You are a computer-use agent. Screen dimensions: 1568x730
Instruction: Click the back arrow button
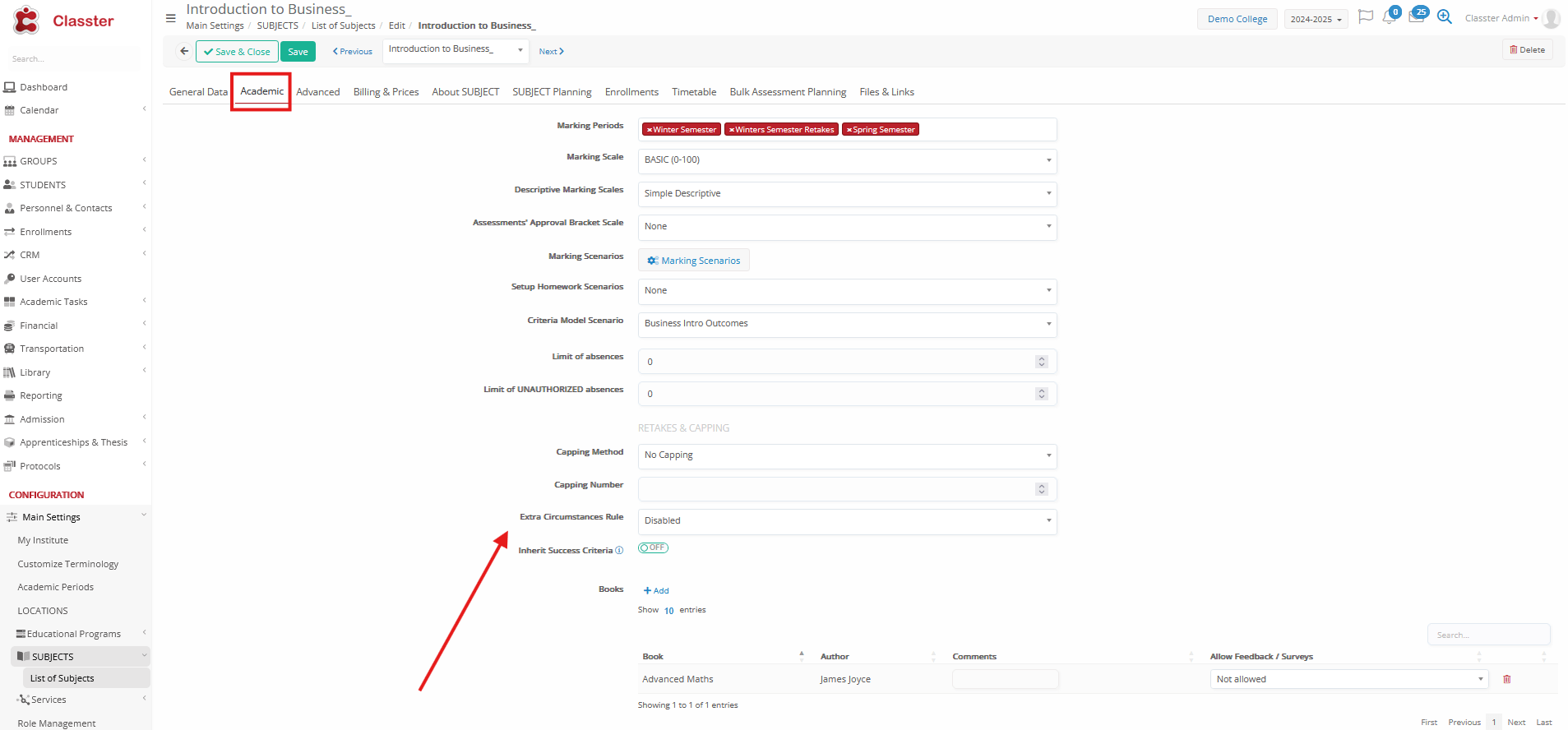(x=184, y=51)
